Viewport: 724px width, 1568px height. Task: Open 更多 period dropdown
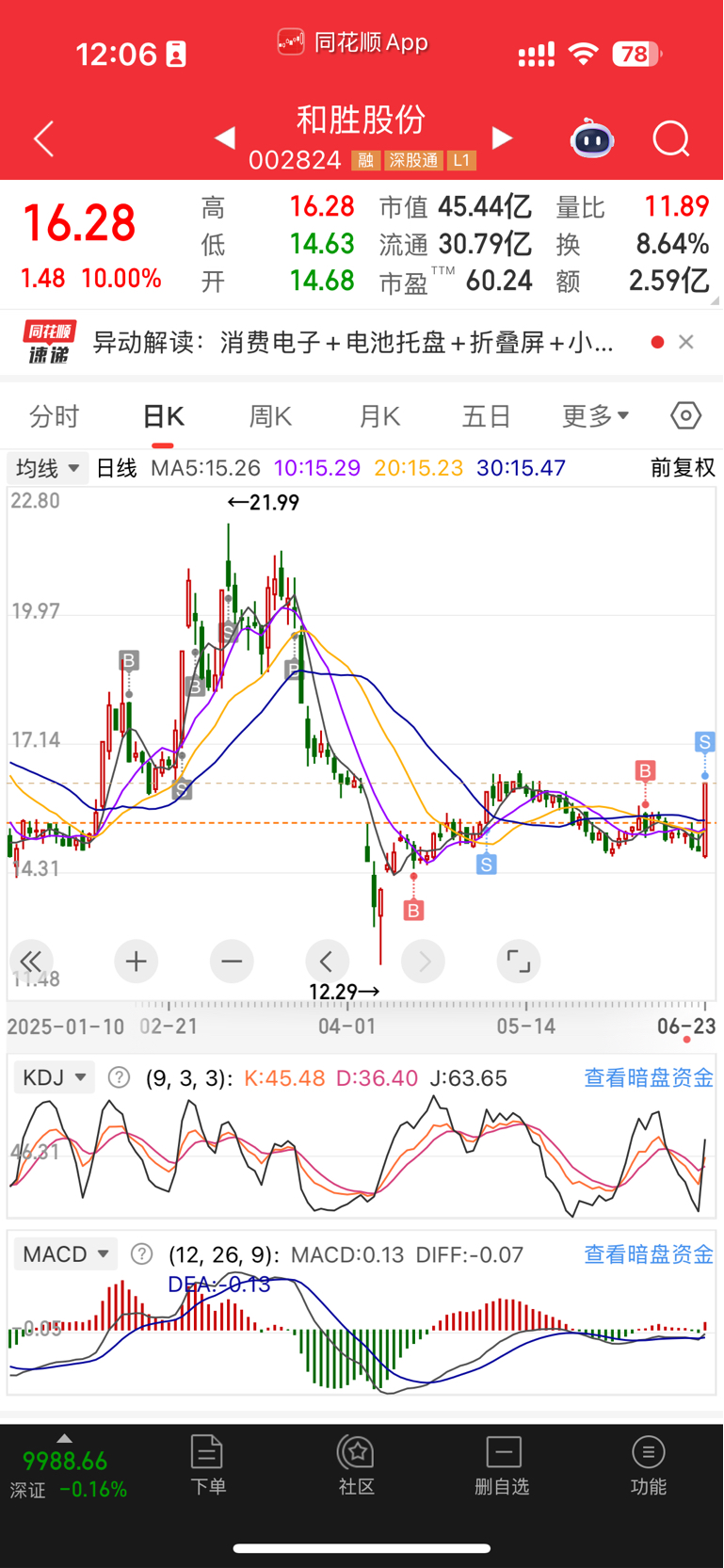pos(595,415)
